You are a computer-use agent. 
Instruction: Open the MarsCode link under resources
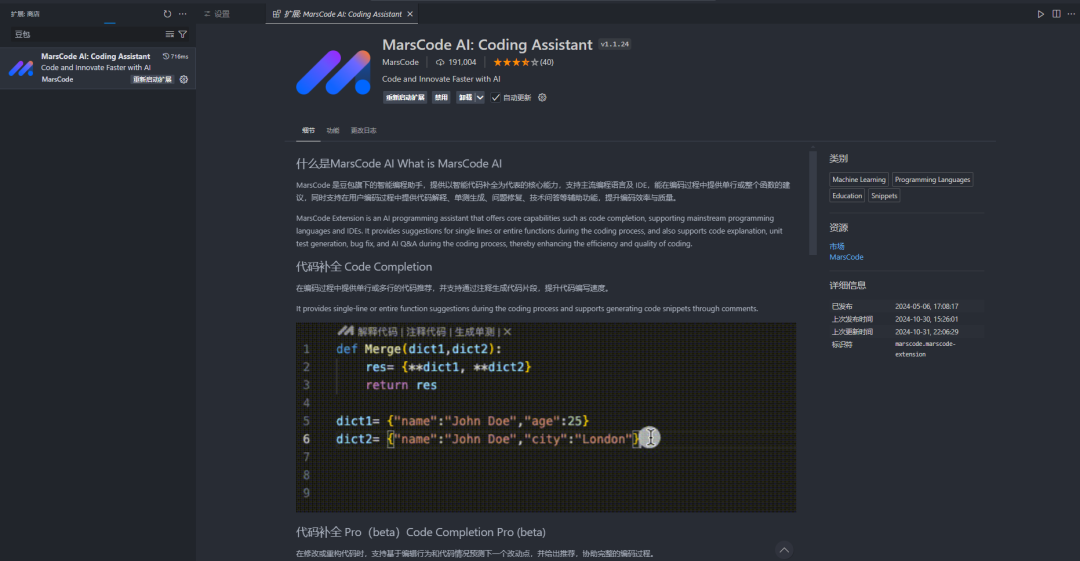[846, 257]
